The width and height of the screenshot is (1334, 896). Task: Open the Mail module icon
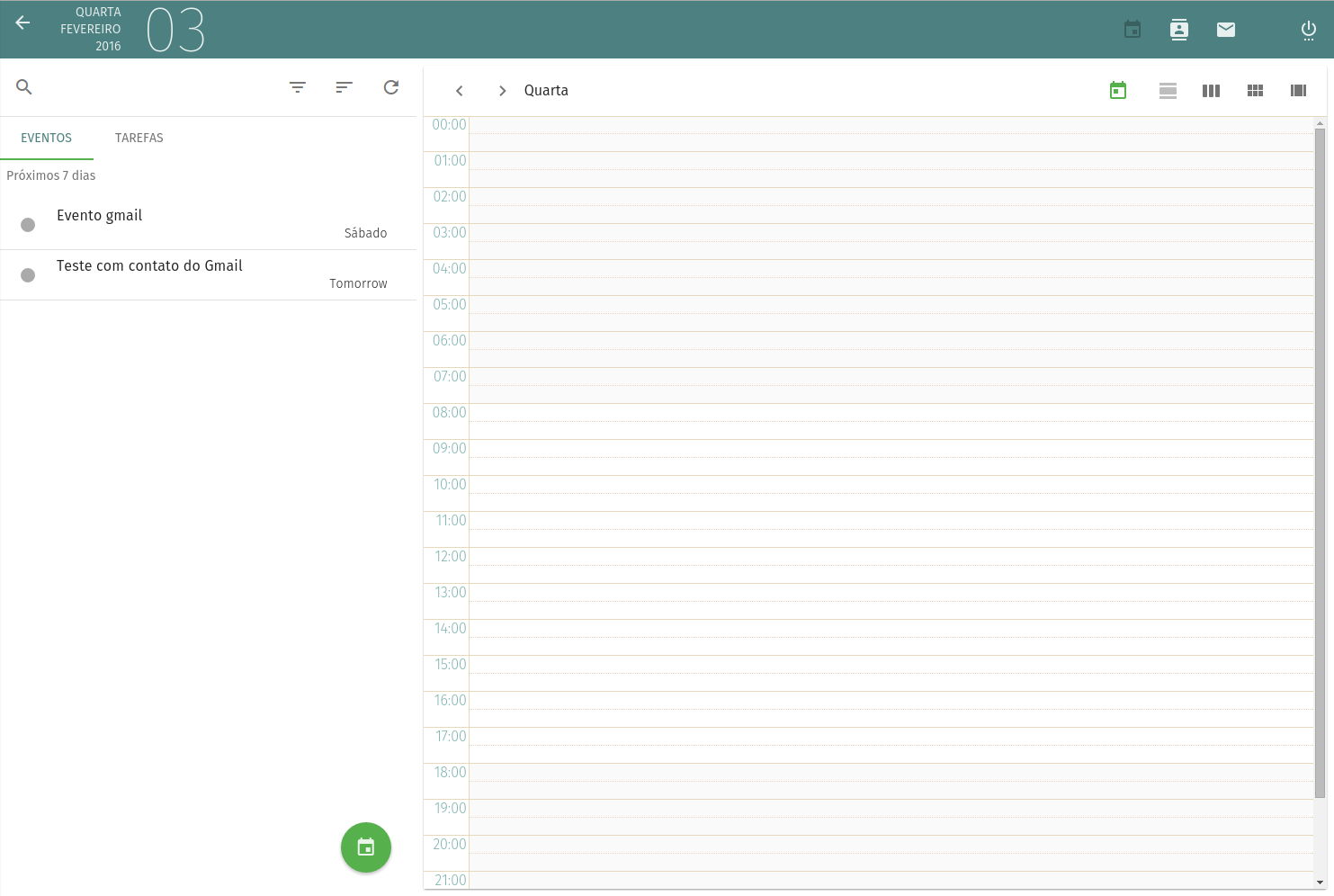point(1225,30)
